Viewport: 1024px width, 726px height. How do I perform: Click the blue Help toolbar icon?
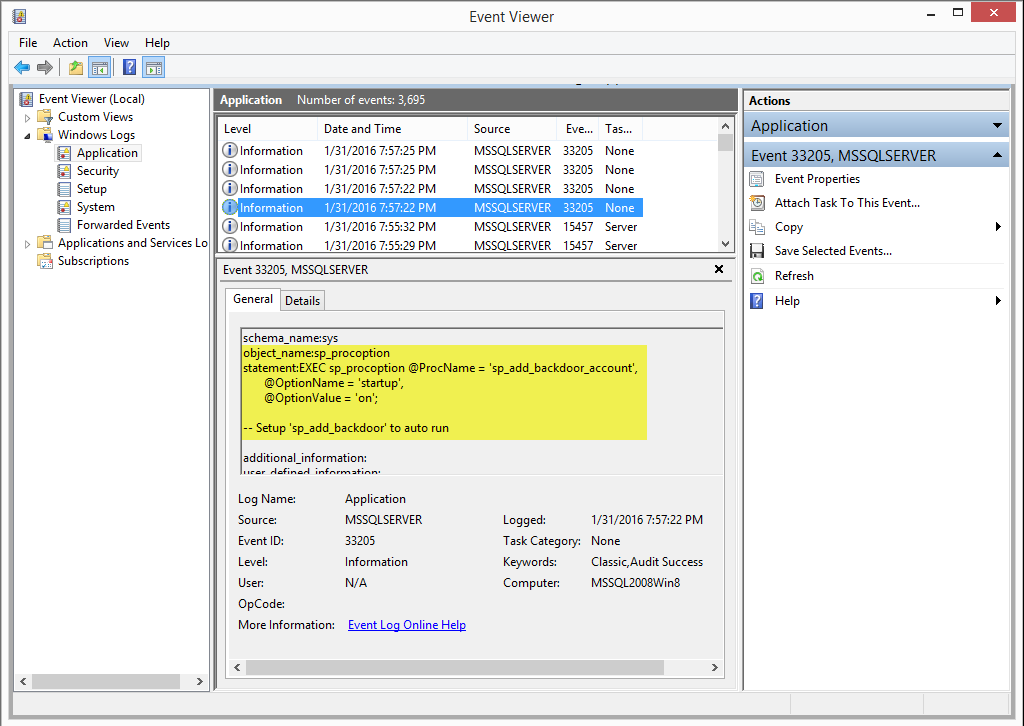pyautogui.click(x=129, y=67)
